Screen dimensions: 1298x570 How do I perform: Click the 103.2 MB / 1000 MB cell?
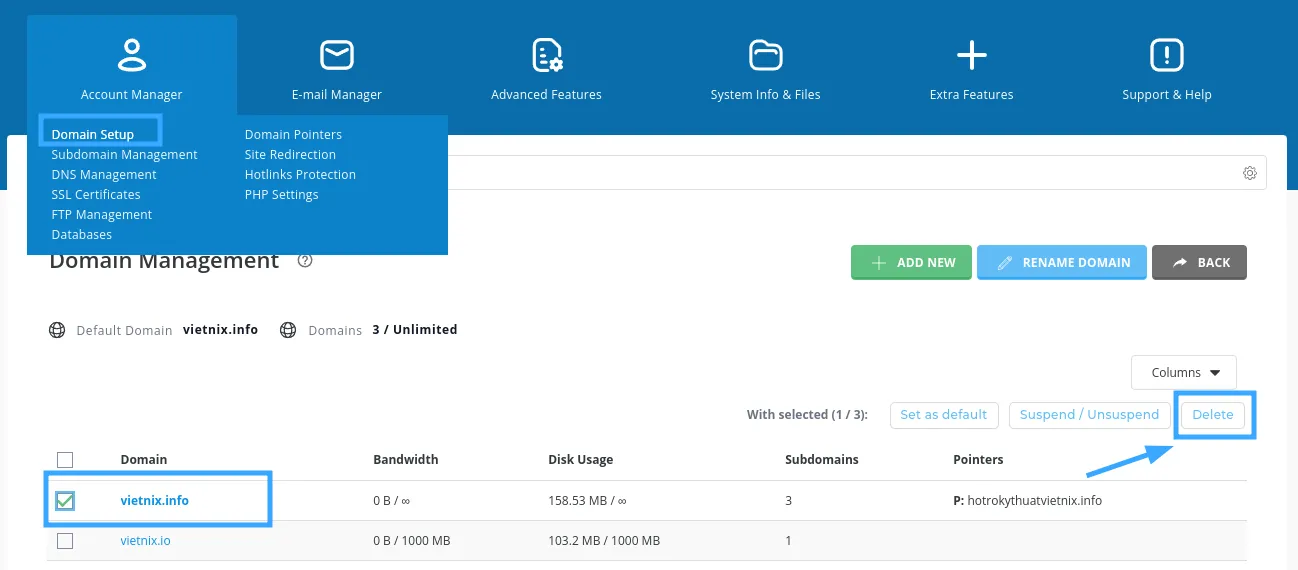(604, 541)
